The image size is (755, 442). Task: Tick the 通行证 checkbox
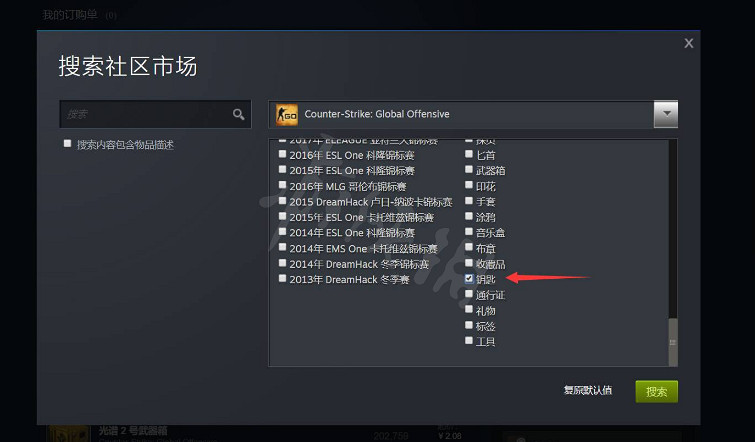point(469,294)
